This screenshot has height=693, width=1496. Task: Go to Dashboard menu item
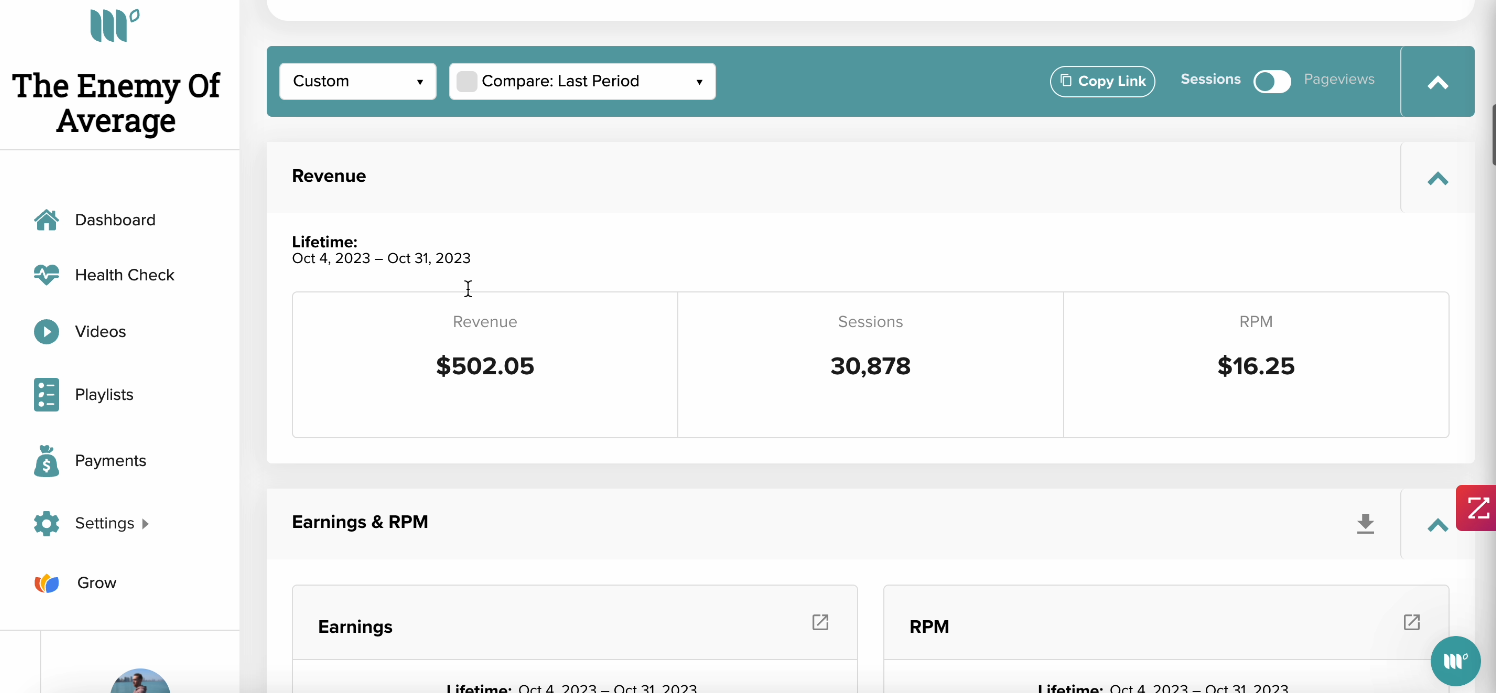pos(115,220)
